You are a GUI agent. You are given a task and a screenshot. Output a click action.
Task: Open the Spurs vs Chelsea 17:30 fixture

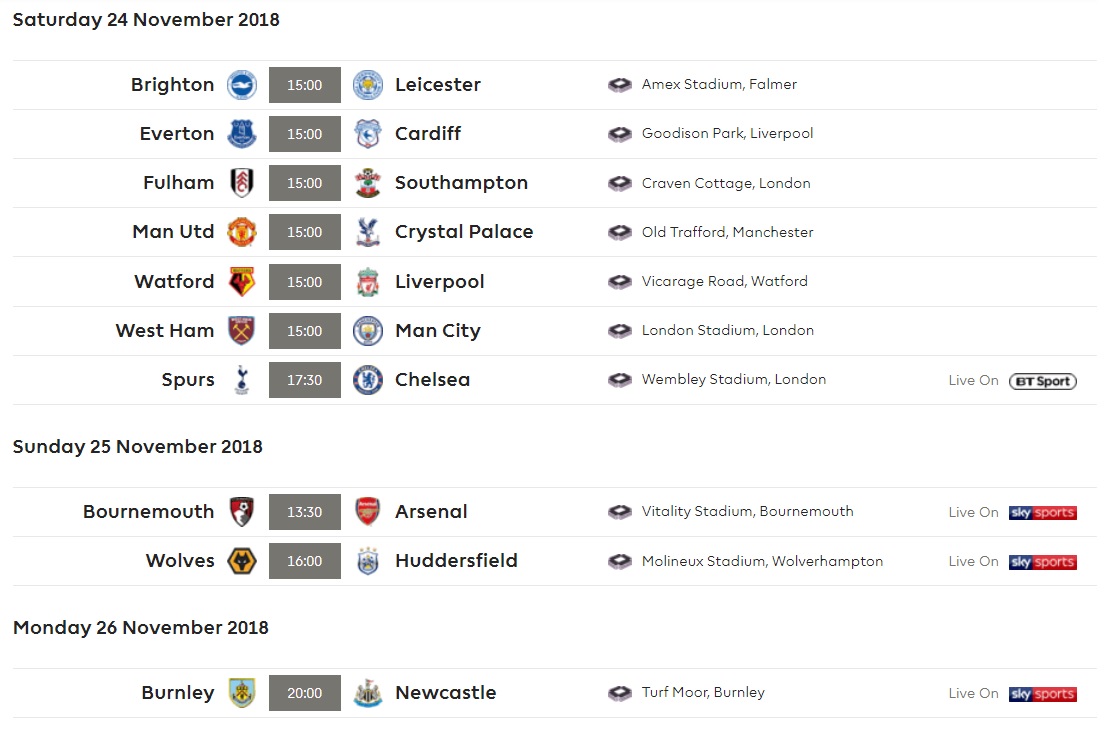[x=305, y=380]
